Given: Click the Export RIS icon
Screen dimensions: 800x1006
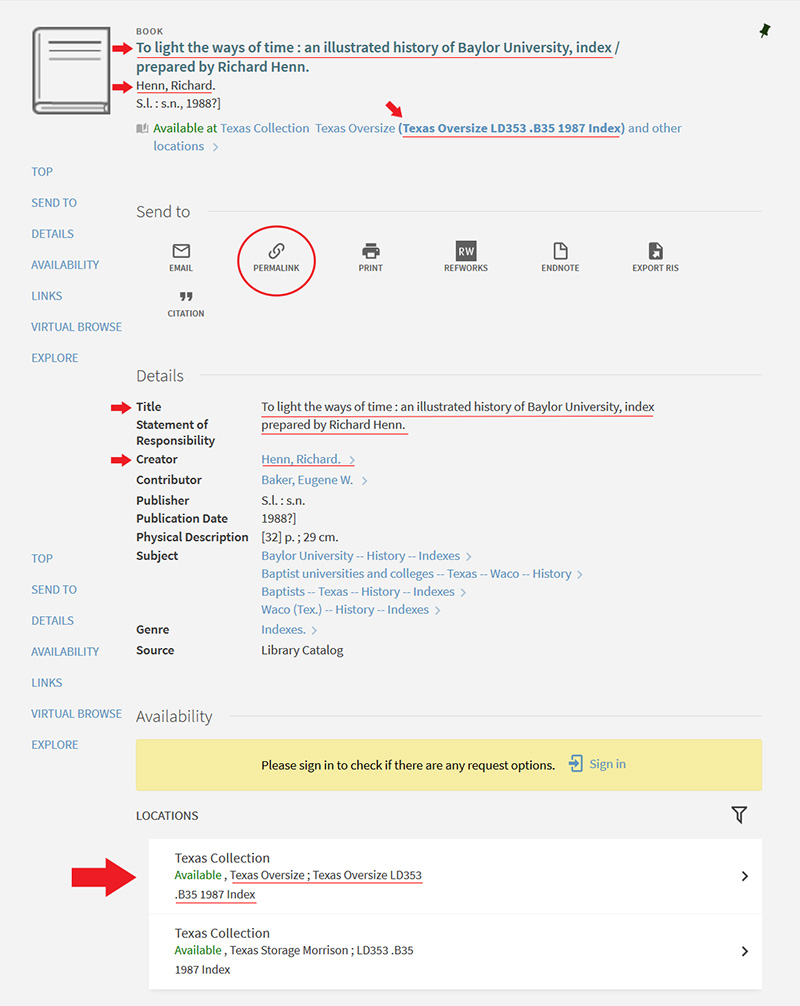Looking at the screenshot, I should pyautogui.click(x=655, y=257).
